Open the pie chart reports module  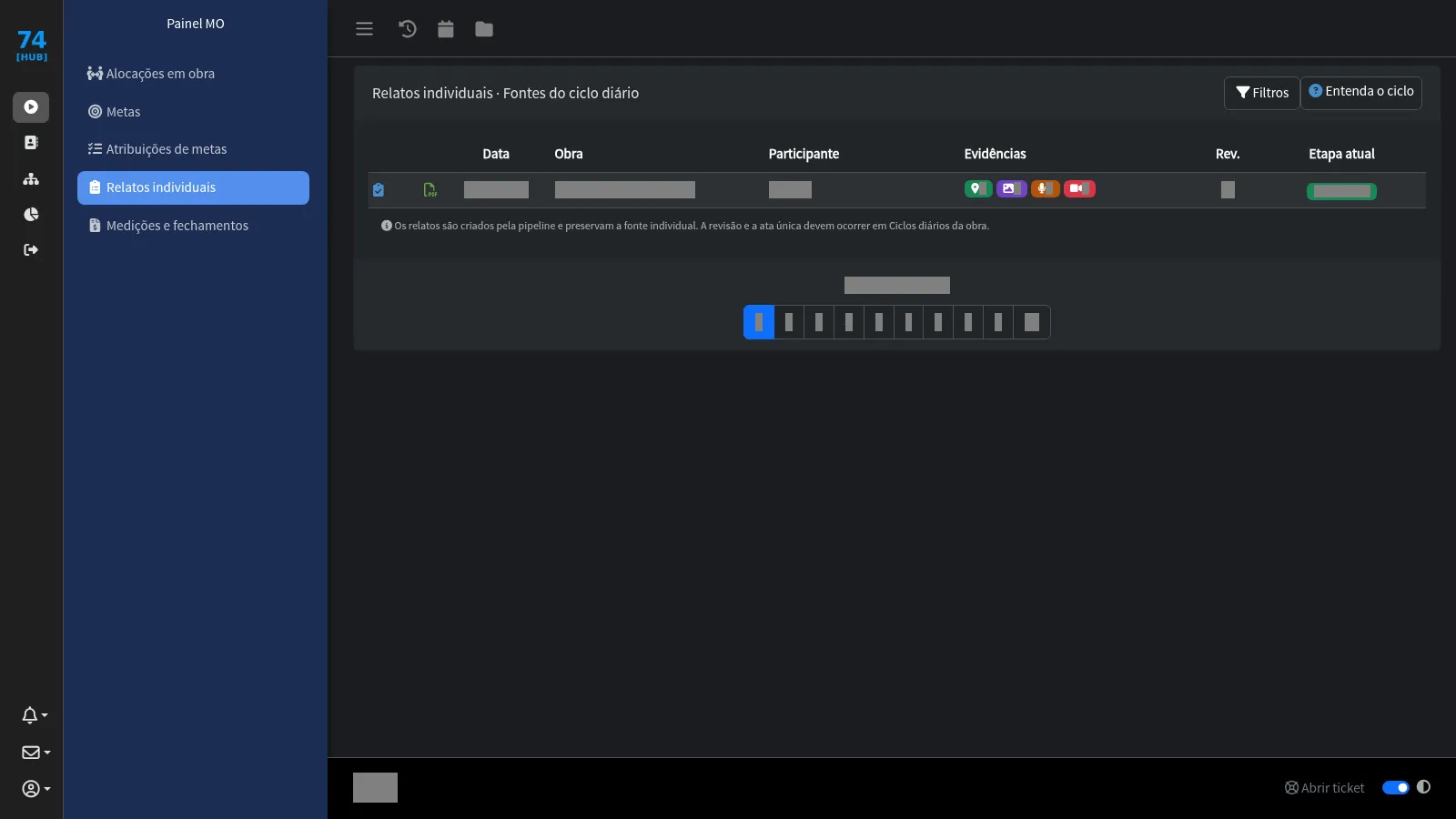click(x=31, y=215)
